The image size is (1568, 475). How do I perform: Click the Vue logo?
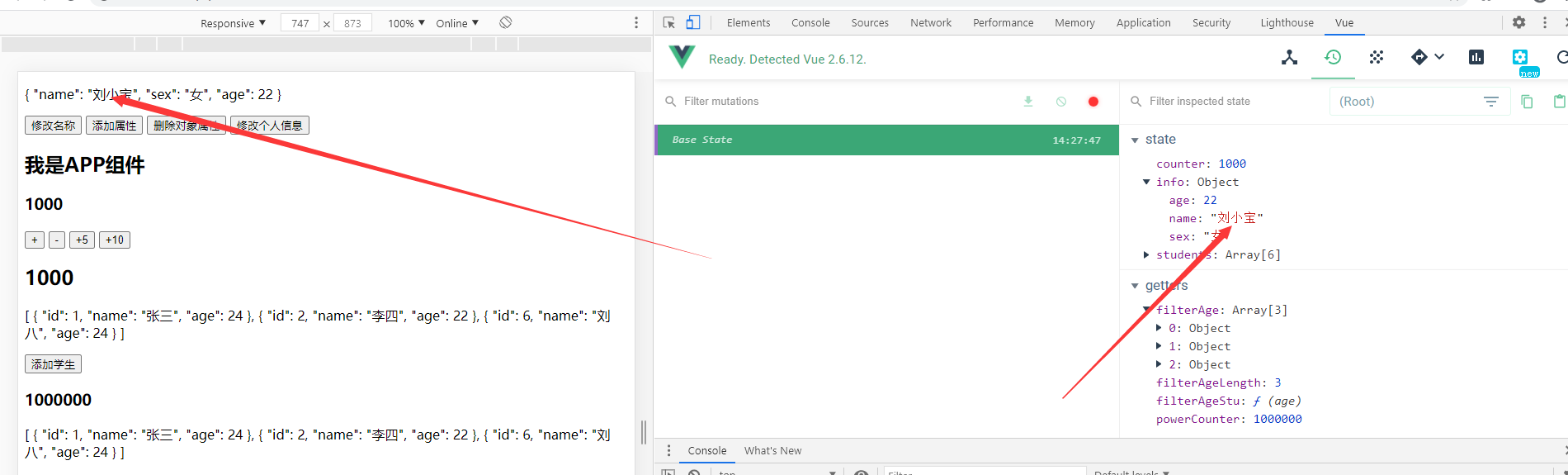(x=682, y=57)
